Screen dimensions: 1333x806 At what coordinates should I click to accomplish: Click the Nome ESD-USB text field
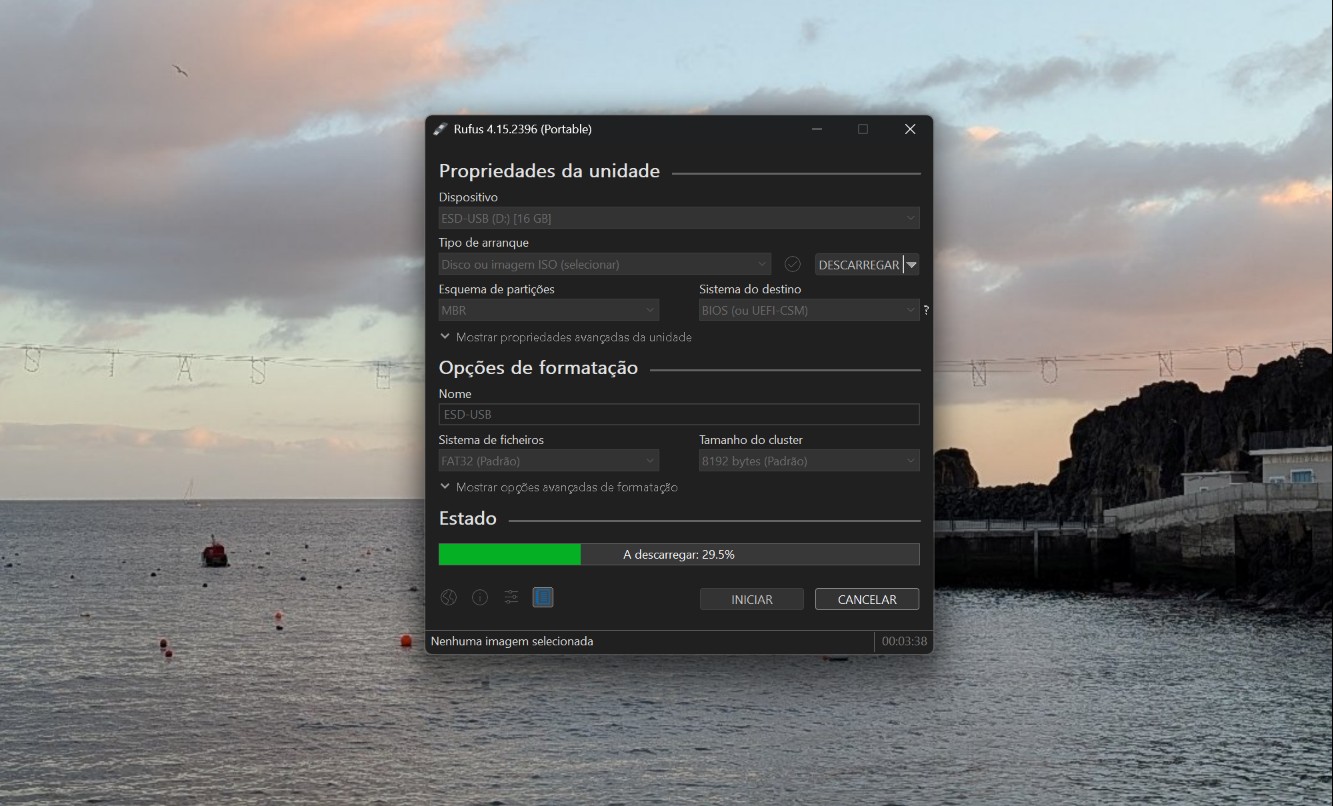679,414
